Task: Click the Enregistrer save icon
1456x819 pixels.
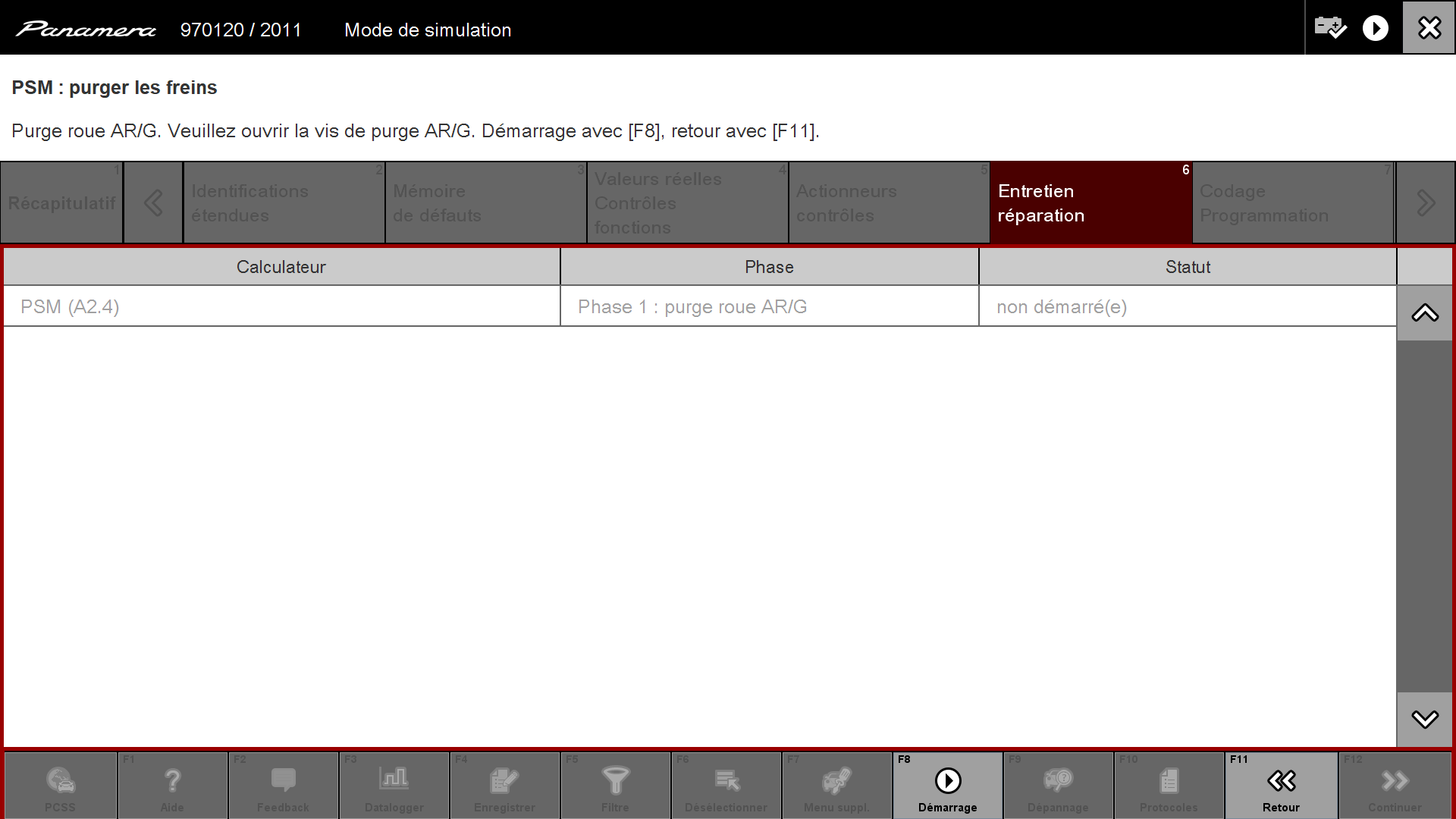Action: click(x=504, y=781)
